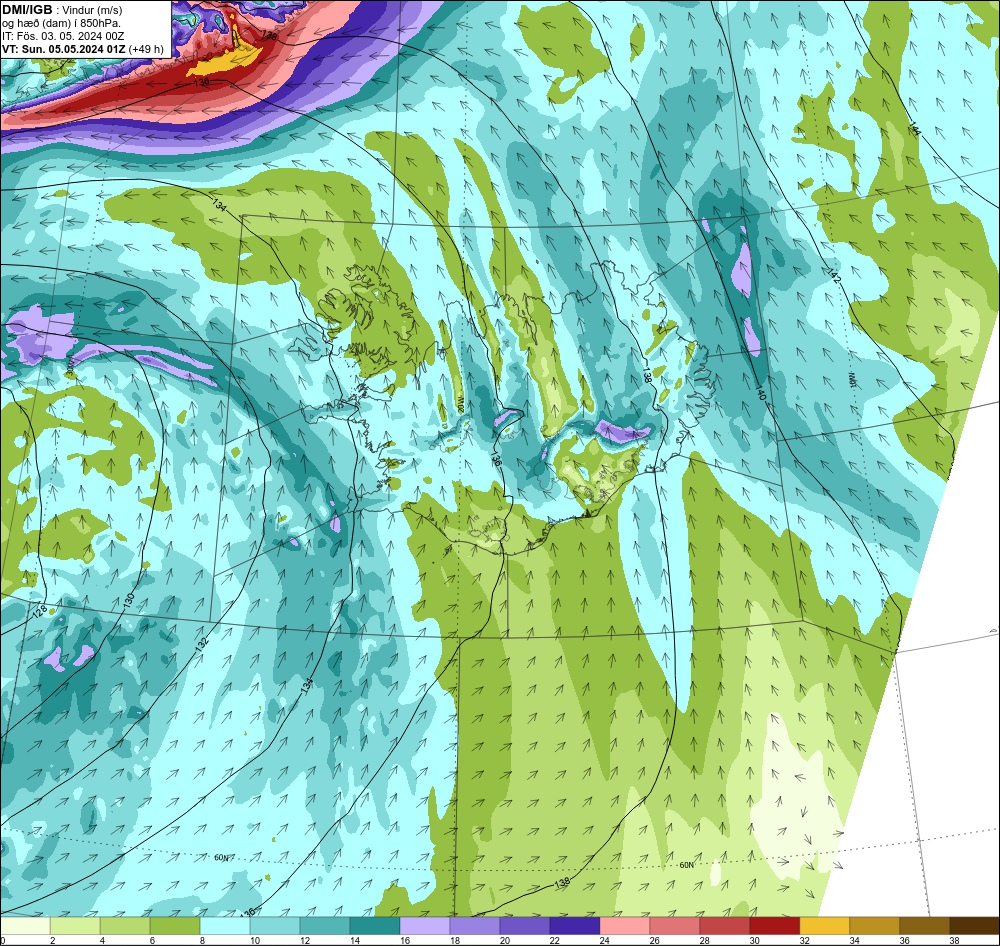Image resolution: width=1000 pixels, height=946 pixels.
Task: Click the title text 'DMI/IGB : Vindur (m/s)'
Action: [x=62, y=10]
